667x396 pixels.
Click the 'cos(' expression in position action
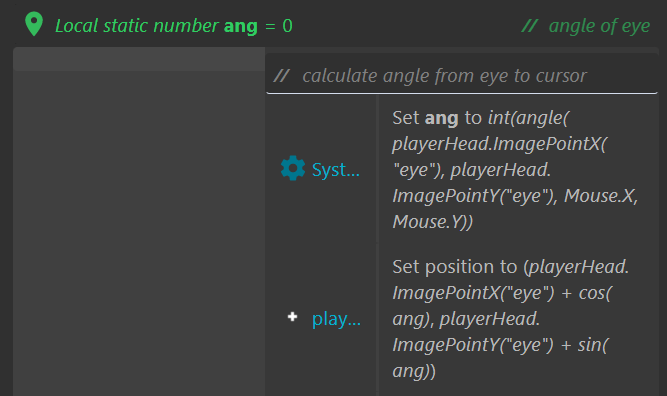pyautogui.click(x=595, y=293)
